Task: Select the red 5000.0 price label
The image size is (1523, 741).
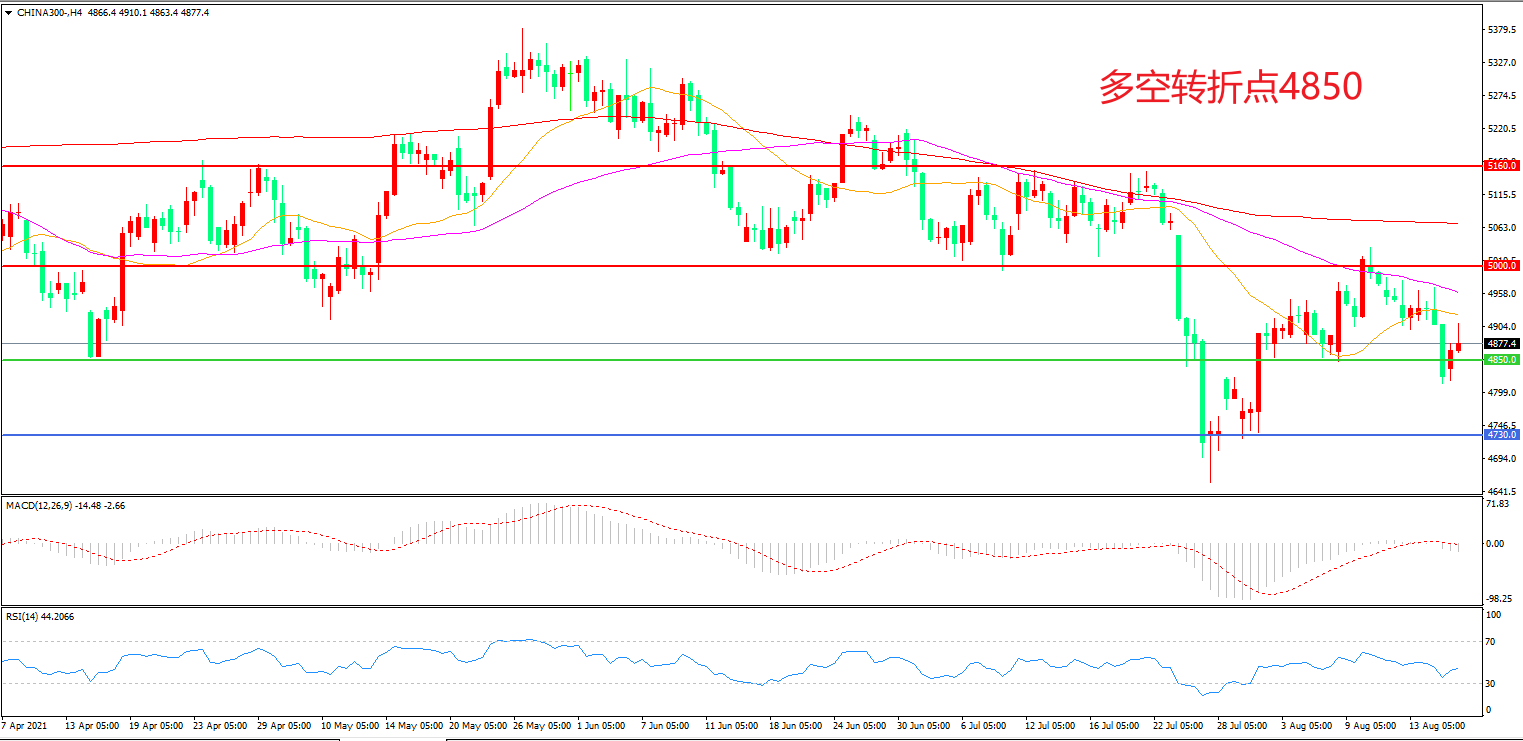Action: 1502,266
